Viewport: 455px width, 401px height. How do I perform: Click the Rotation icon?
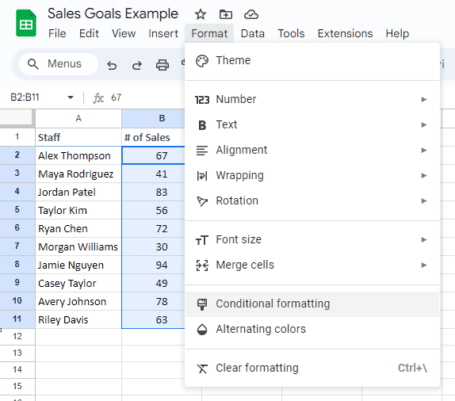click(202, 201)
